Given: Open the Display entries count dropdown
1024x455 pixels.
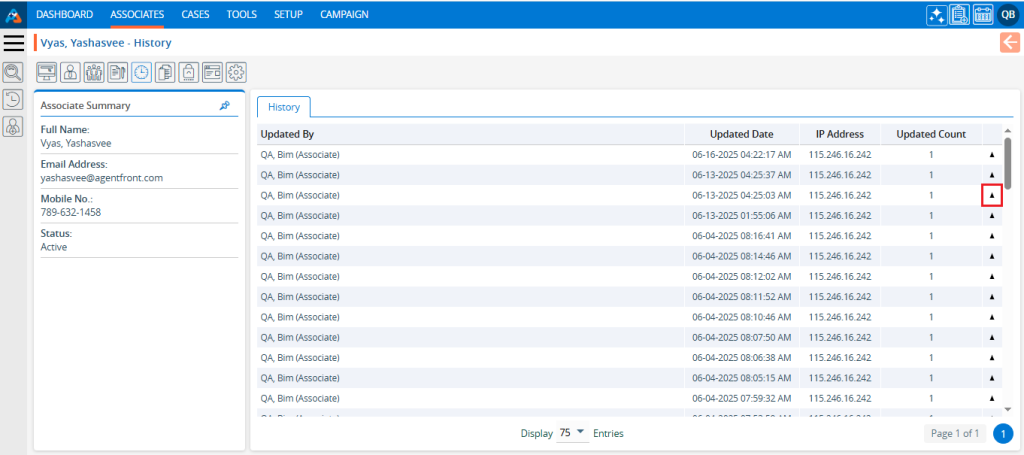Looking at the screenshot, I should coord(571,433).
